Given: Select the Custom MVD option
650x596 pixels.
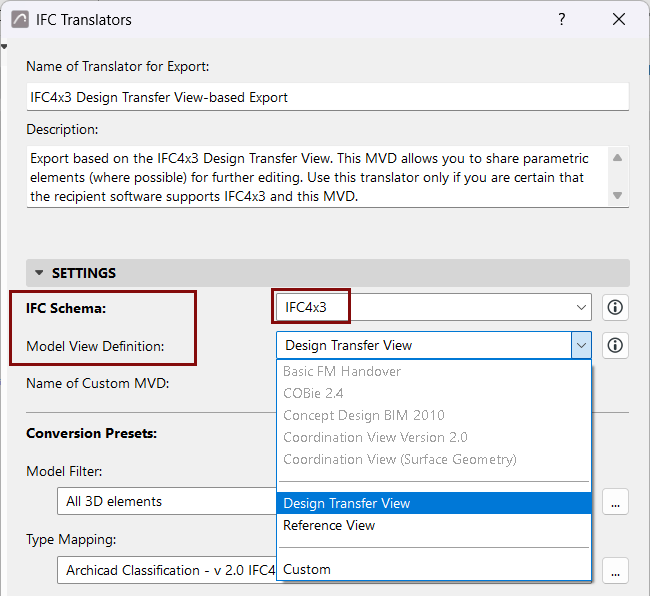Looking at the screenshot, I should click(x=434, y=569).
